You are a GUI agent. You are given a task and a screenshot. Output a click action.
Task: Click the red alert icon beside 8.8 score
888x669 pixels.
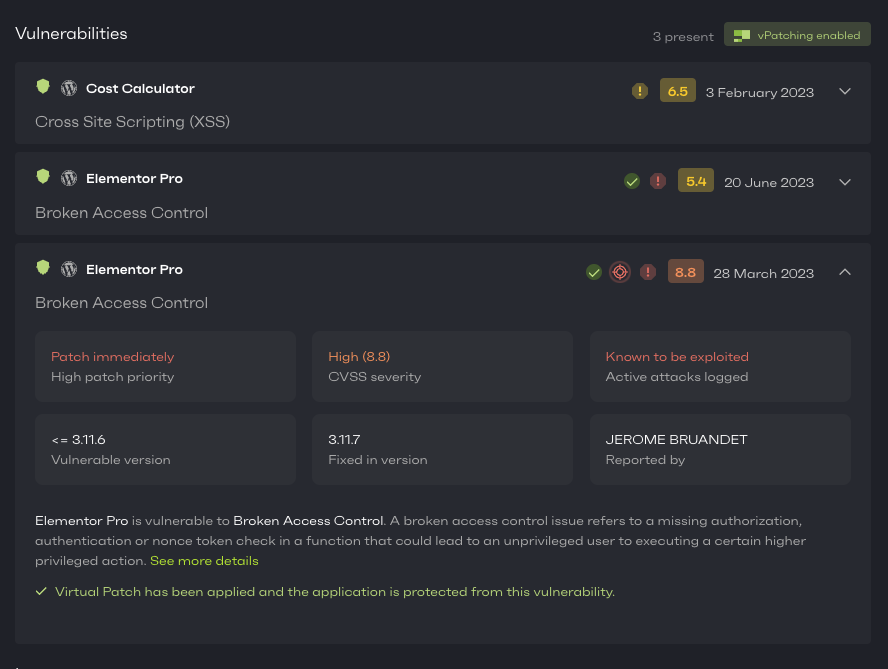[648, 272]
